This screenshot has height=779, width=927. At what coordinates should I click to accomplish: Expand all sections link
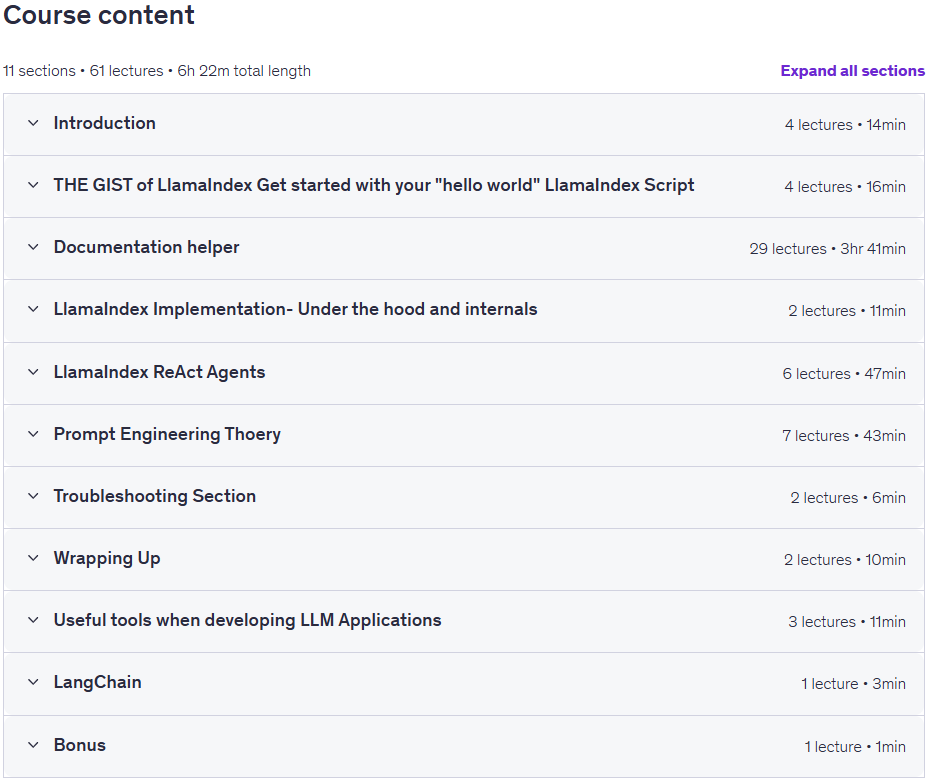(852, 71)
